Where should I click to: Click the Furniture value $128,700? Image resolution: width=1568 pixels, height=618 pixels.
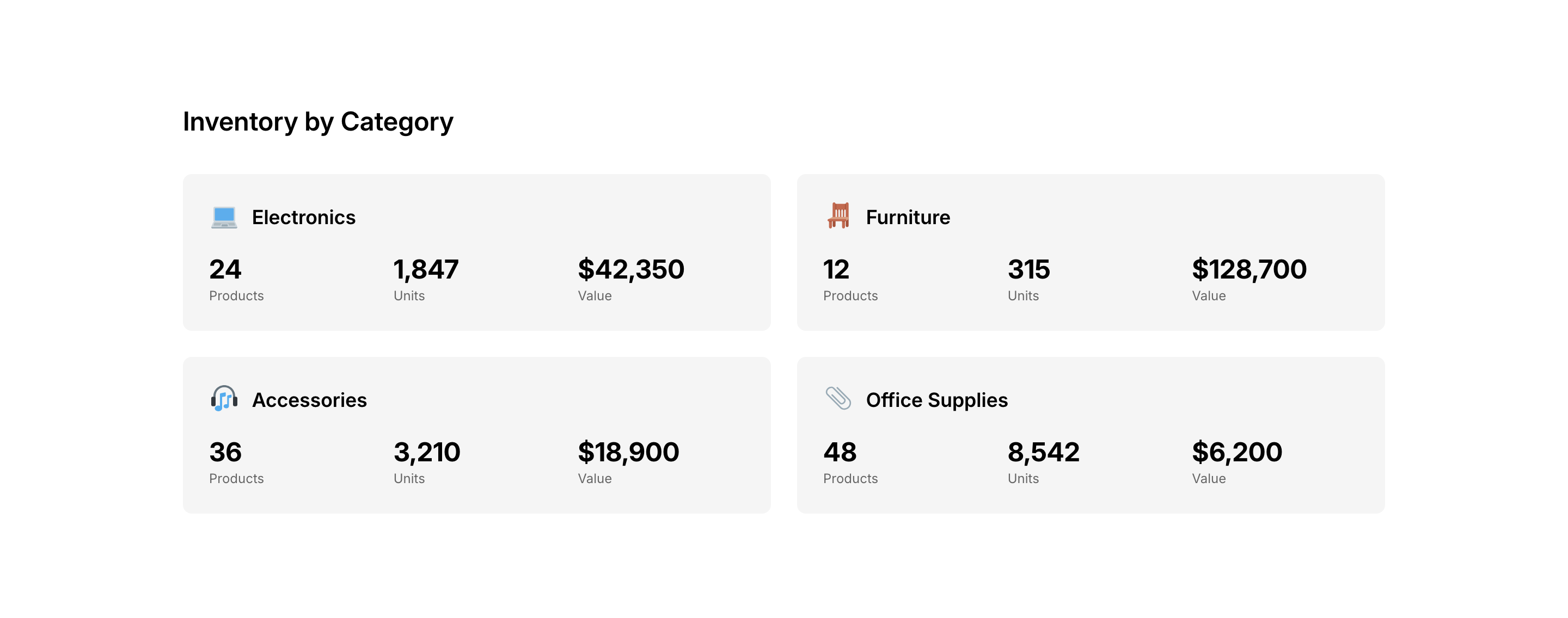point(1248,269)
